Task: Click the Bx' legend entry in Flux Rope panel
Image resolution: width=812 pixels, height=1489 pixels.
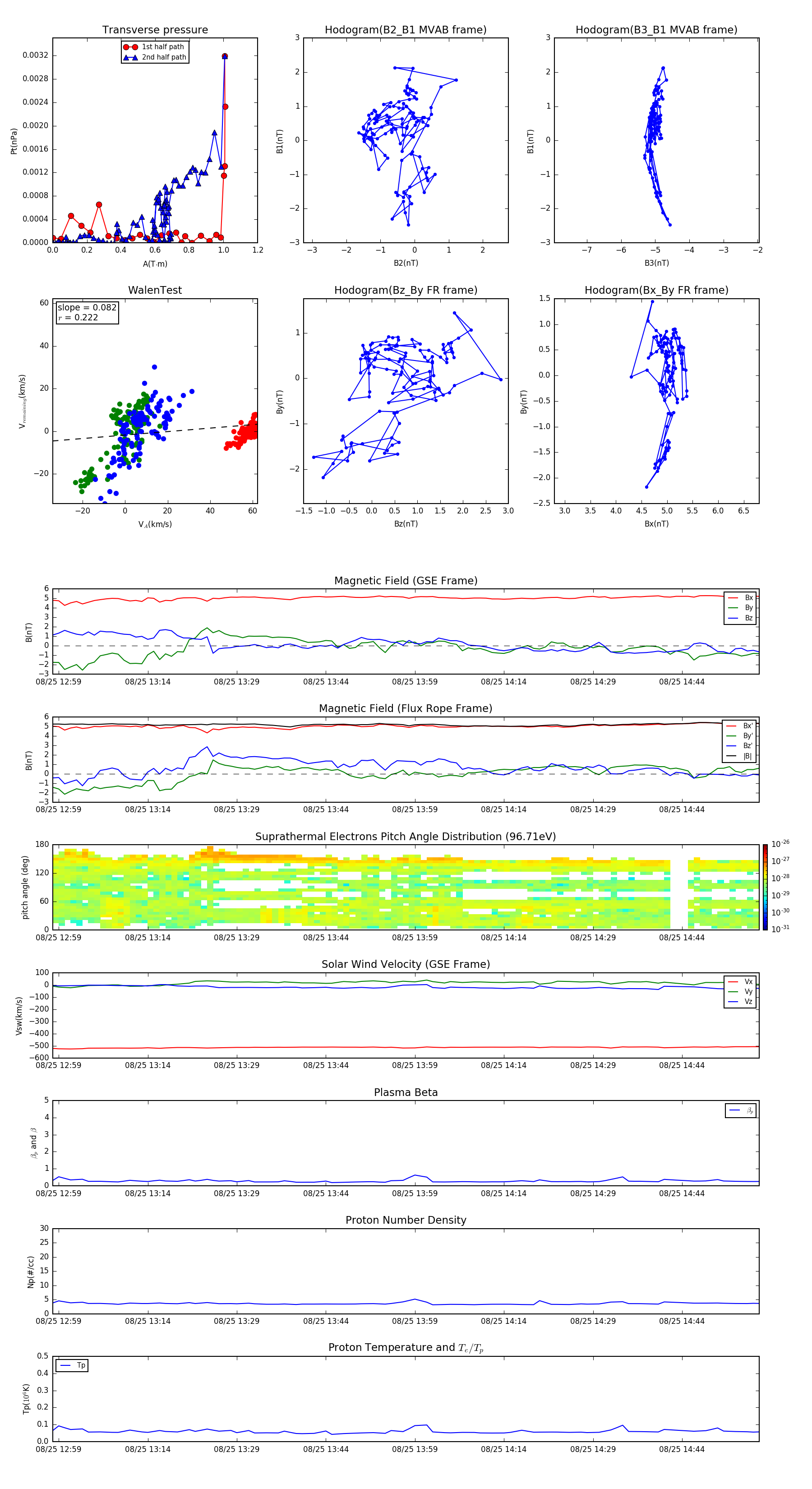Action: point(740,726)
